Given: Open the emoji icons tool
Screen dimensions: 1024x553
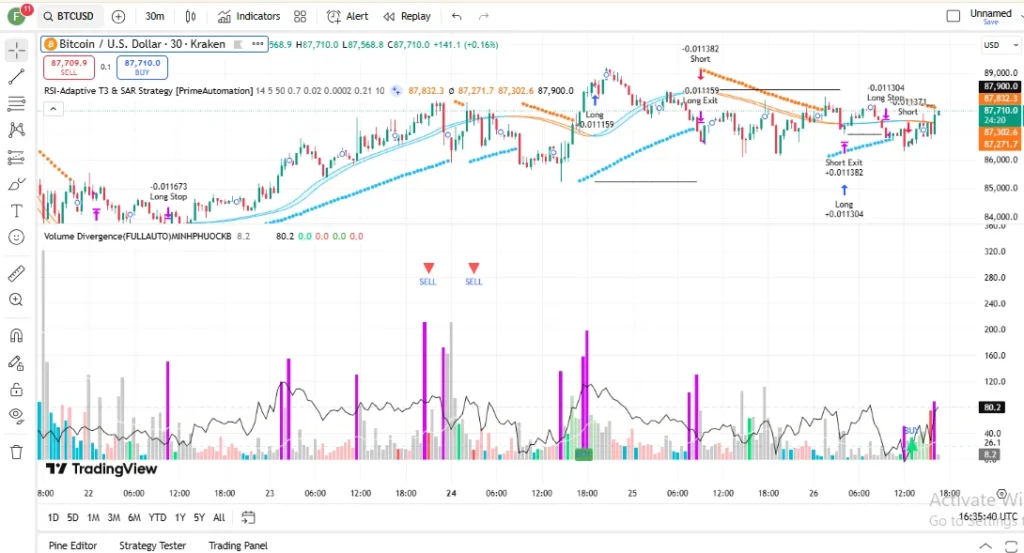Looking at the screenshot, I should 16,237.
